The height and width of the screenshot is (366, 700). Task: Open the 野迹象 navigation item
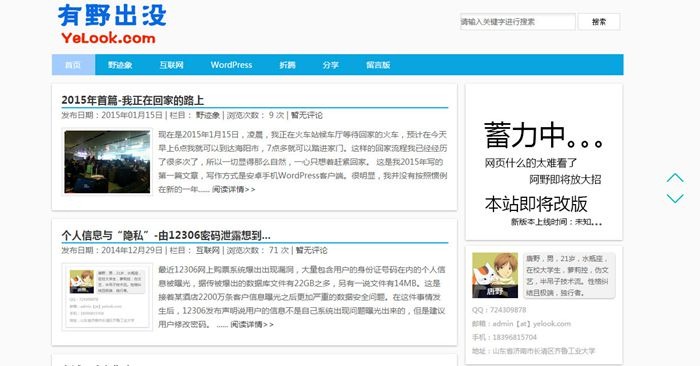120,65
